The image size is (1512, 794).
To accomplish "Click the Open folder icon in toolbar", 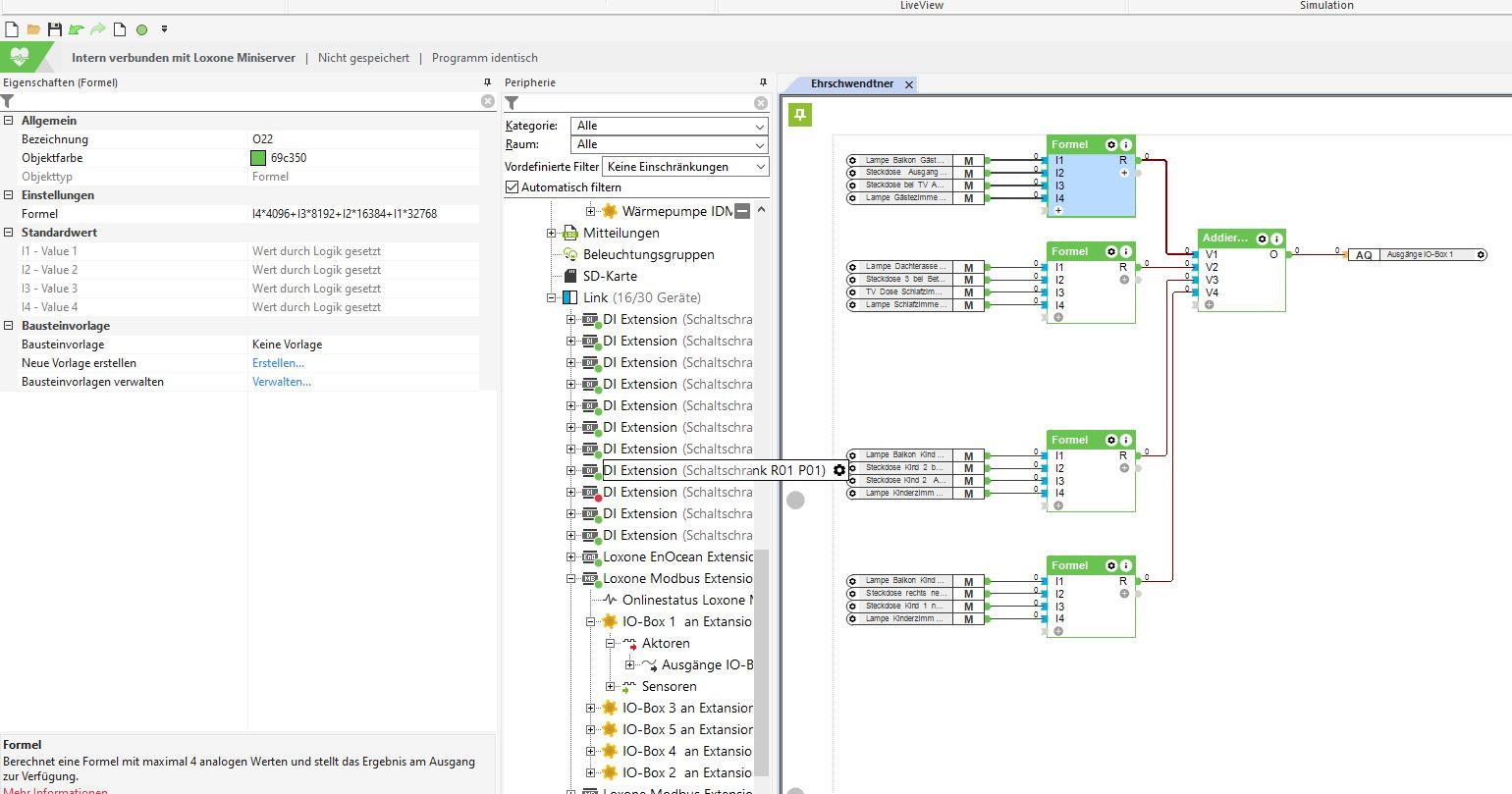I will pos(33,29).
